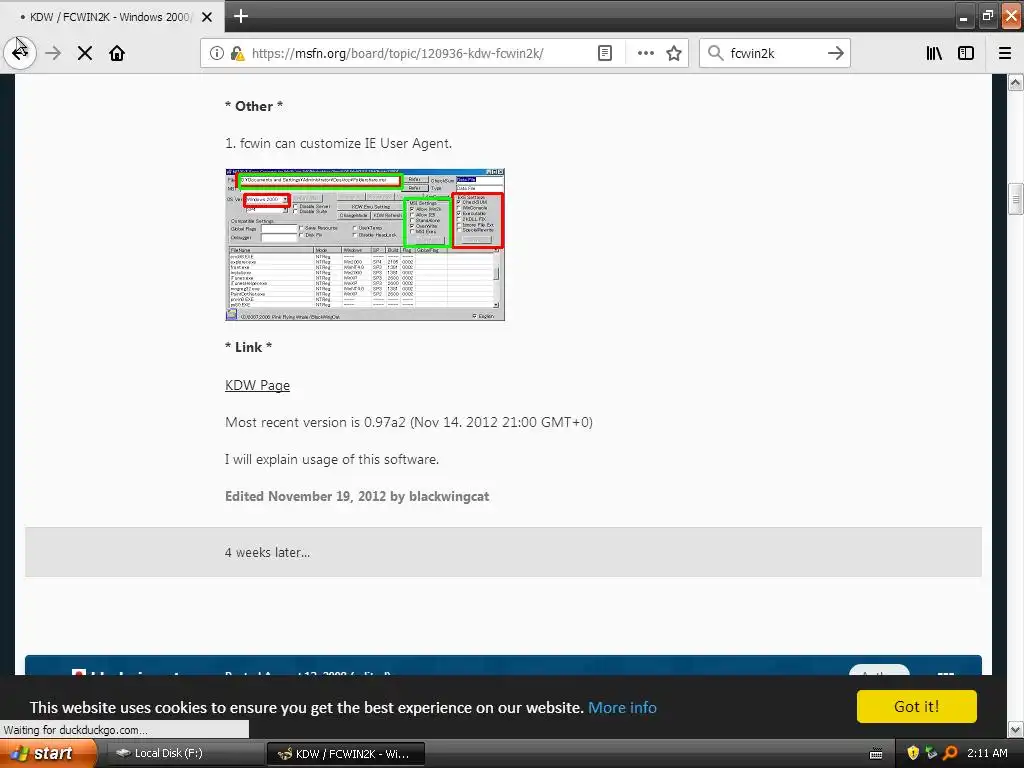
Task: Click 'I will explain usage of this software' text
Action: 332,460
